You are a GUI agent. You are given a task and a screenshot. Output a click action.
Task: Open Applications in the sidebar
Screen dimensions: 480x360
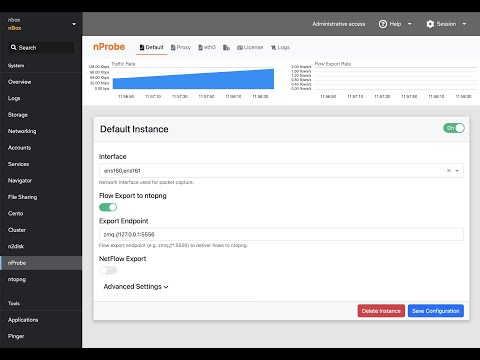41,320
